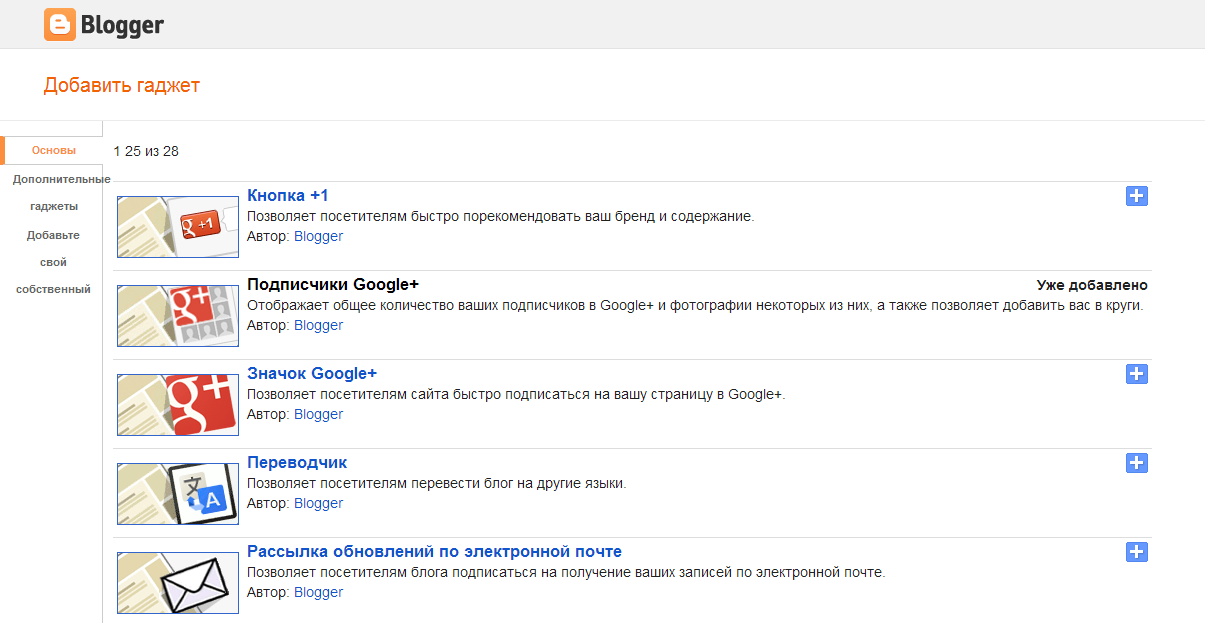The width and height of the screenshot is (1205, 623).
Task: Open the Добавьте свой собственный tab
Action: click(53, 262)
